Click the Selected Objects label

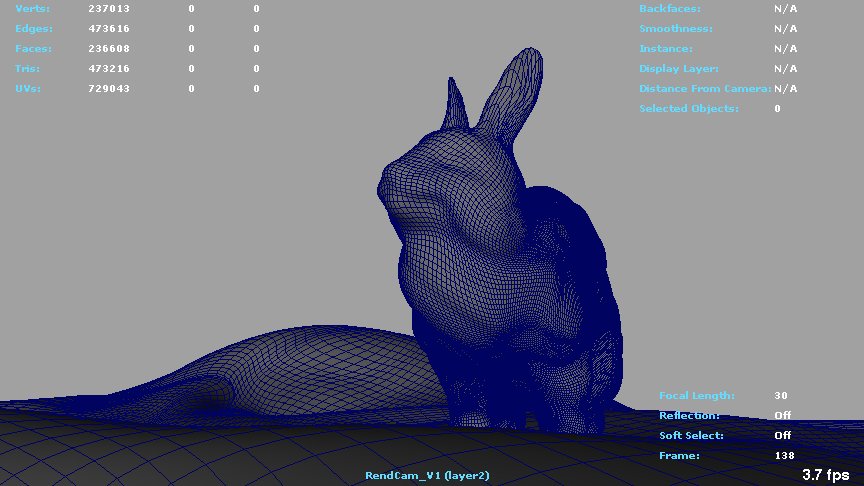[x=689, y=108]
